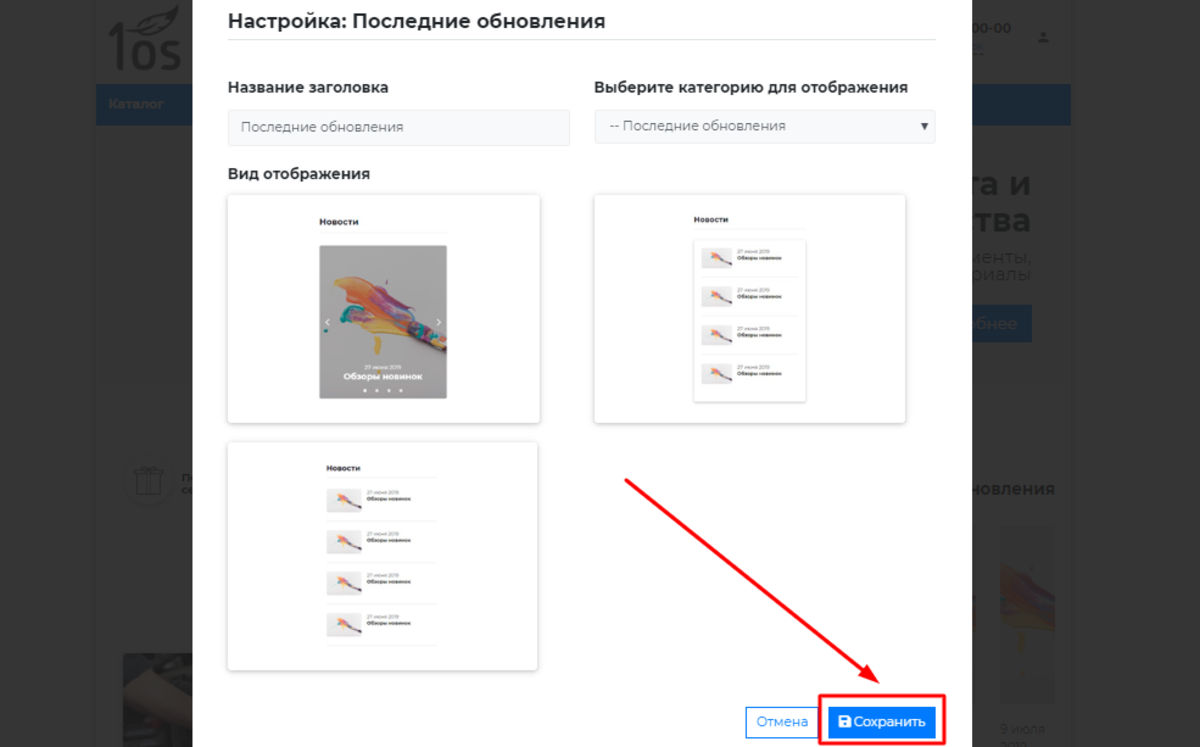Open the Каталог menu in background page
This screenshot has height=747, width=1200.
coord(136,104)
